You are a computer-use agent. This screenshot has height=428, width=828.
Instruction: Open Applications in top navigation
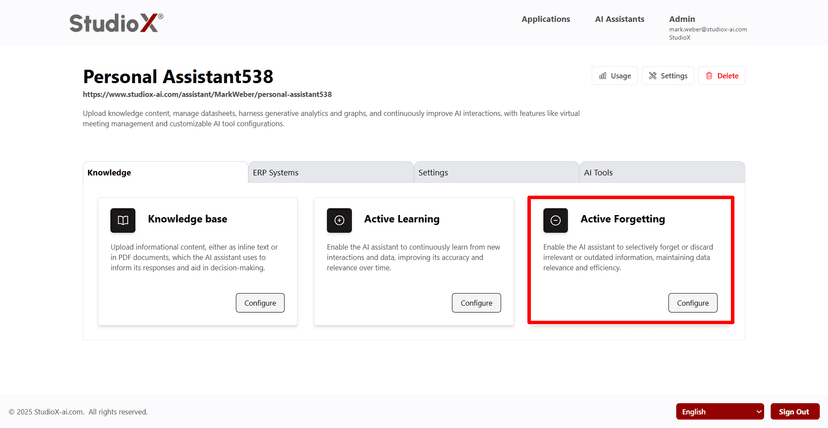click(546, 19)
